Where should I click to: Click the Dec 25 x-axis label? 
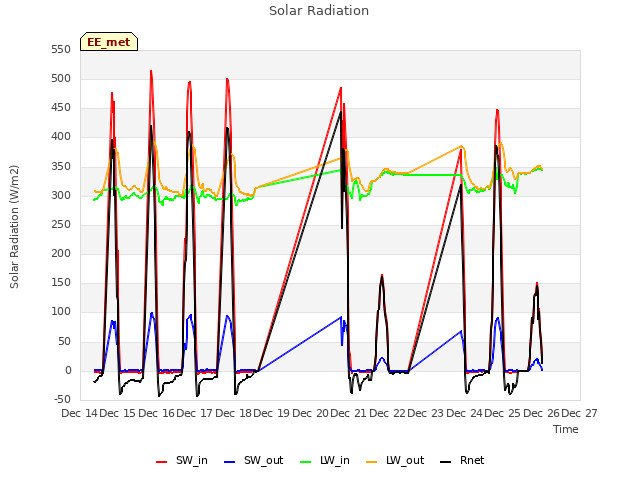pos(502,413)
